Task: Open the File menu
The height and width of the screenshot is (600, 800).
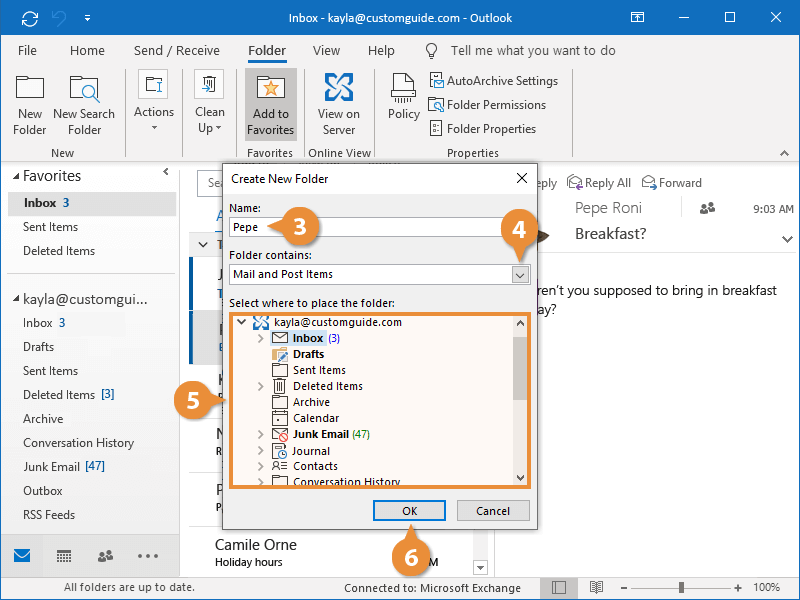Action: pos(27,51)
